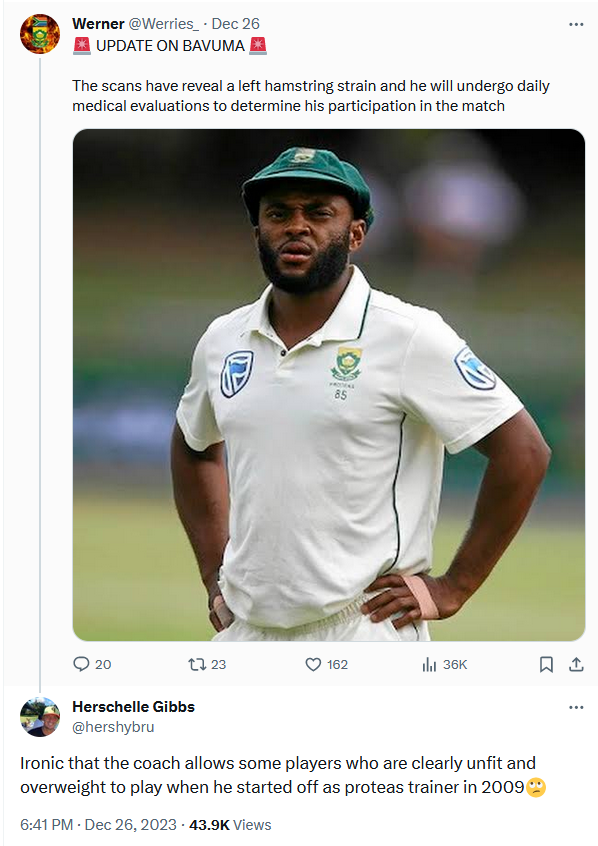
Task: Open more options on Werner's tweet
Action: point(576,22)
